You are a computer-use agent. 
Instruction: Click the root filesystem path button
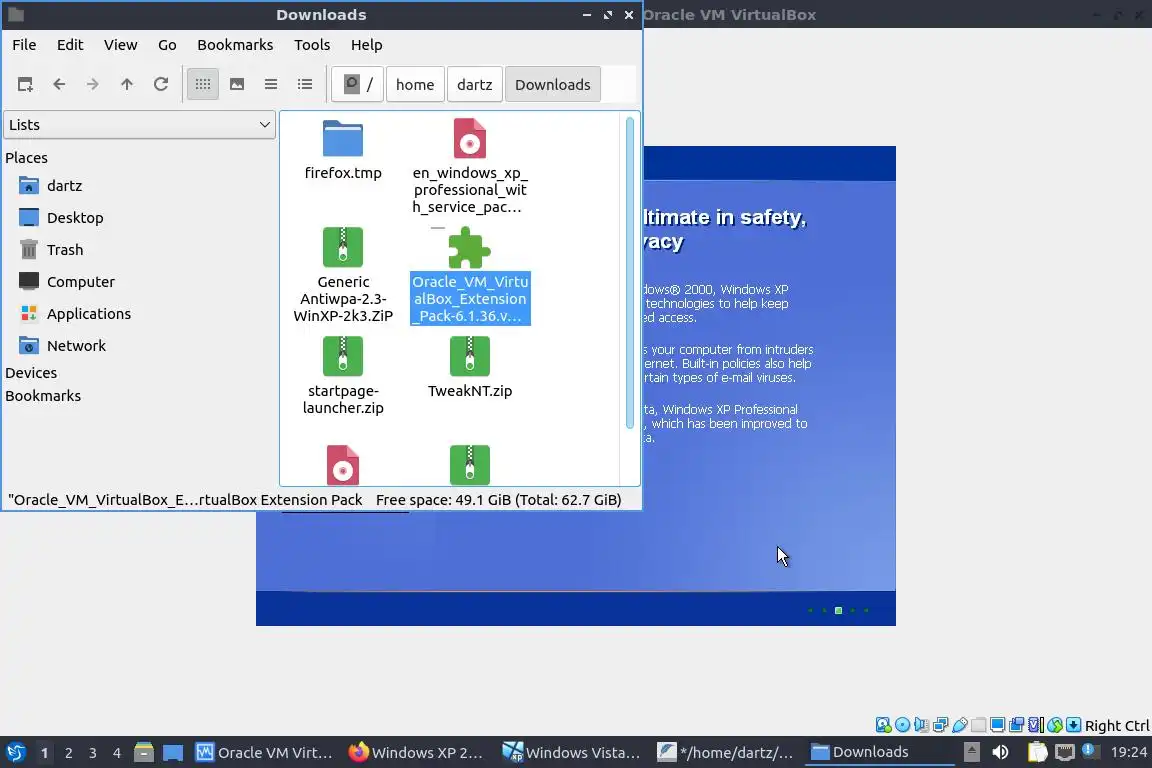[x=358, y=85]
